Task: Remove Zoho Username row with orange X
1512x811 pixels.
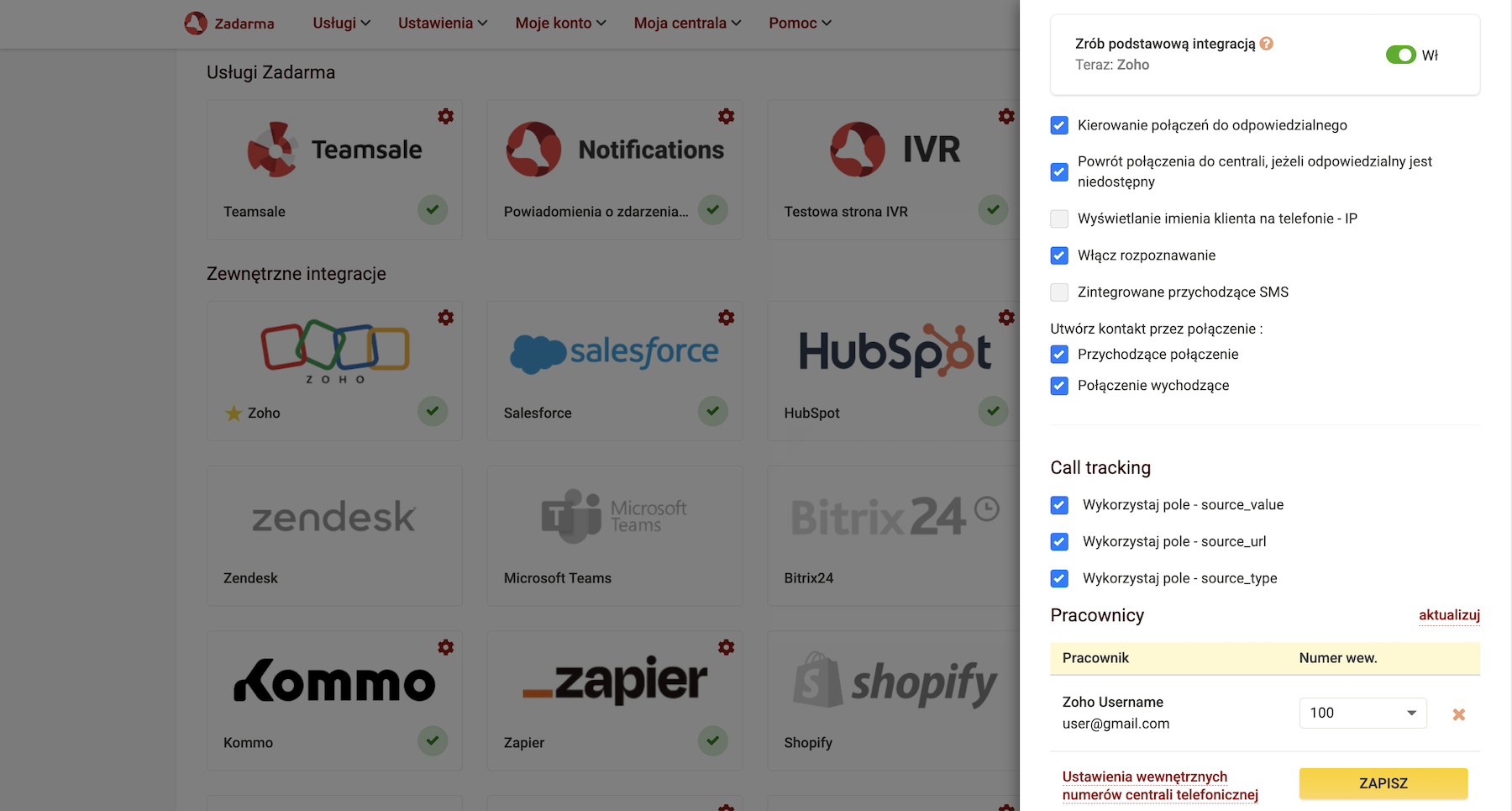Action: tap(1459, 714)
